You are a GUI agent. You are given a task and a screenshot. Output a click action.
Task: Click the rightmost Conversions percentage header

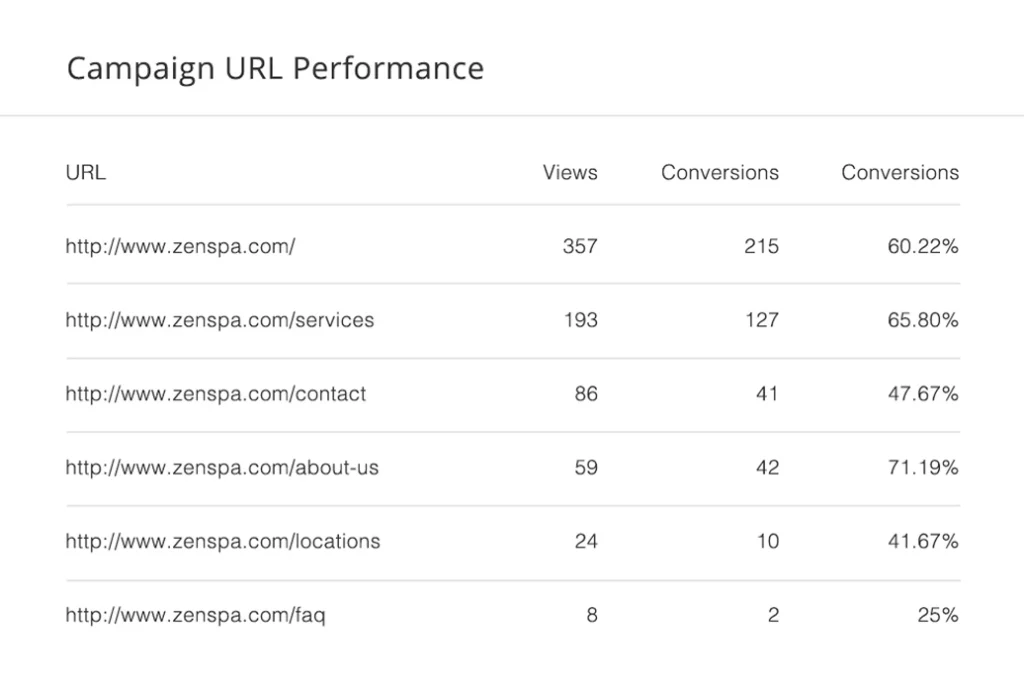tap(900, 172)
